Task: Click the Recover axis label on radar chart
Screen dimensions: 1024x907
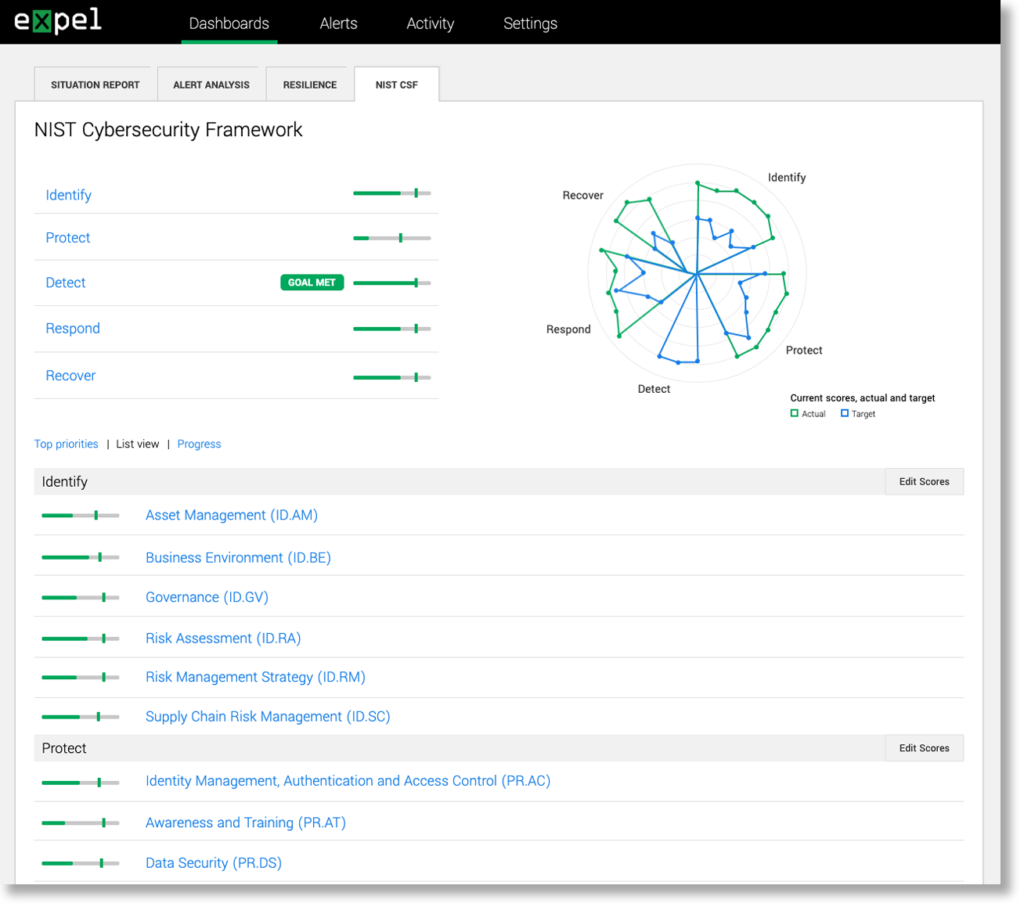Action: pyautogui.click(x=583, y=195)
